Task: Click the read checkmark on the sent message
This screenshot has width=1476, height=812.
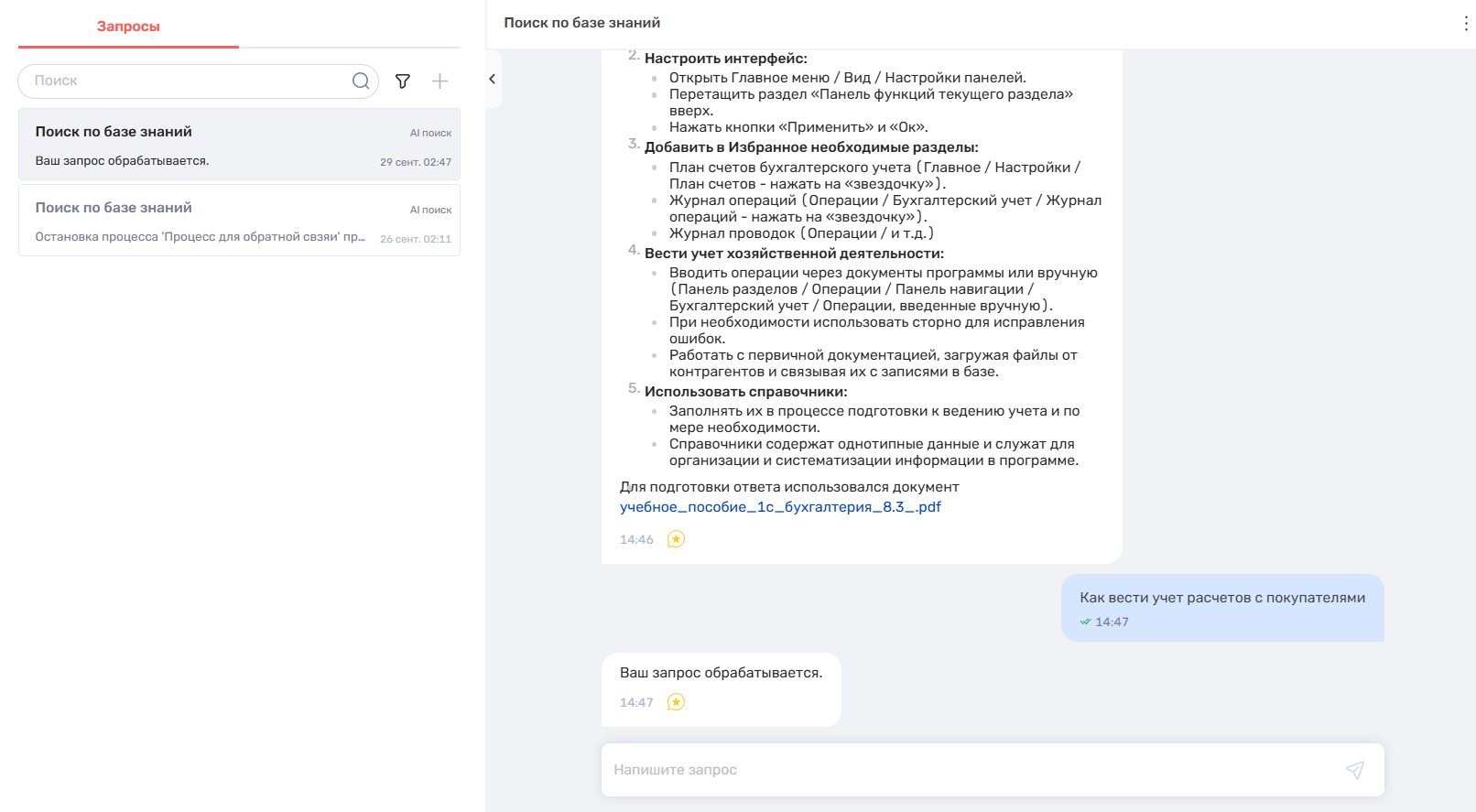Action: [1085, 622]
